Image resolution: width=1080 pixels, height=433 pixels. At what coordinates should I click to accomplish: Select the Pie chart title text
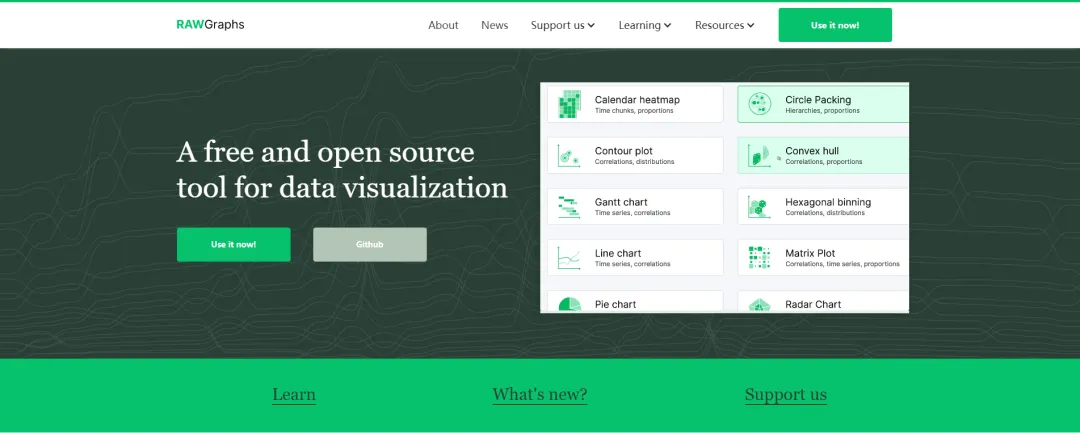tap(616, 304)
